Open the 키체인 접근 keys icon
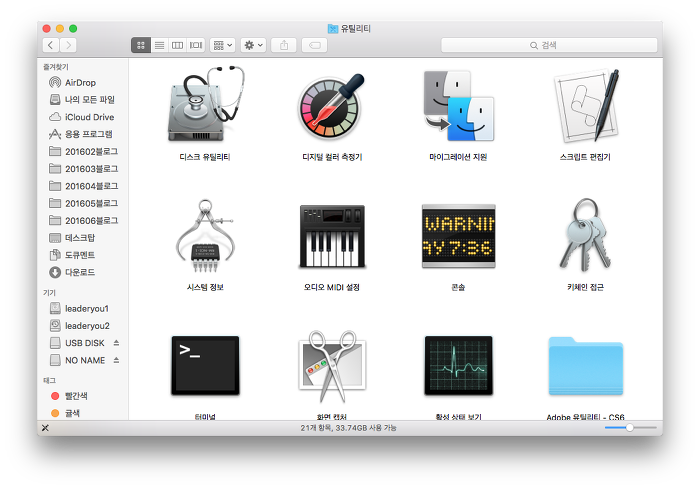Image resolution: width=700 pixels, height=489 pixels. click(x=585, y=235)
